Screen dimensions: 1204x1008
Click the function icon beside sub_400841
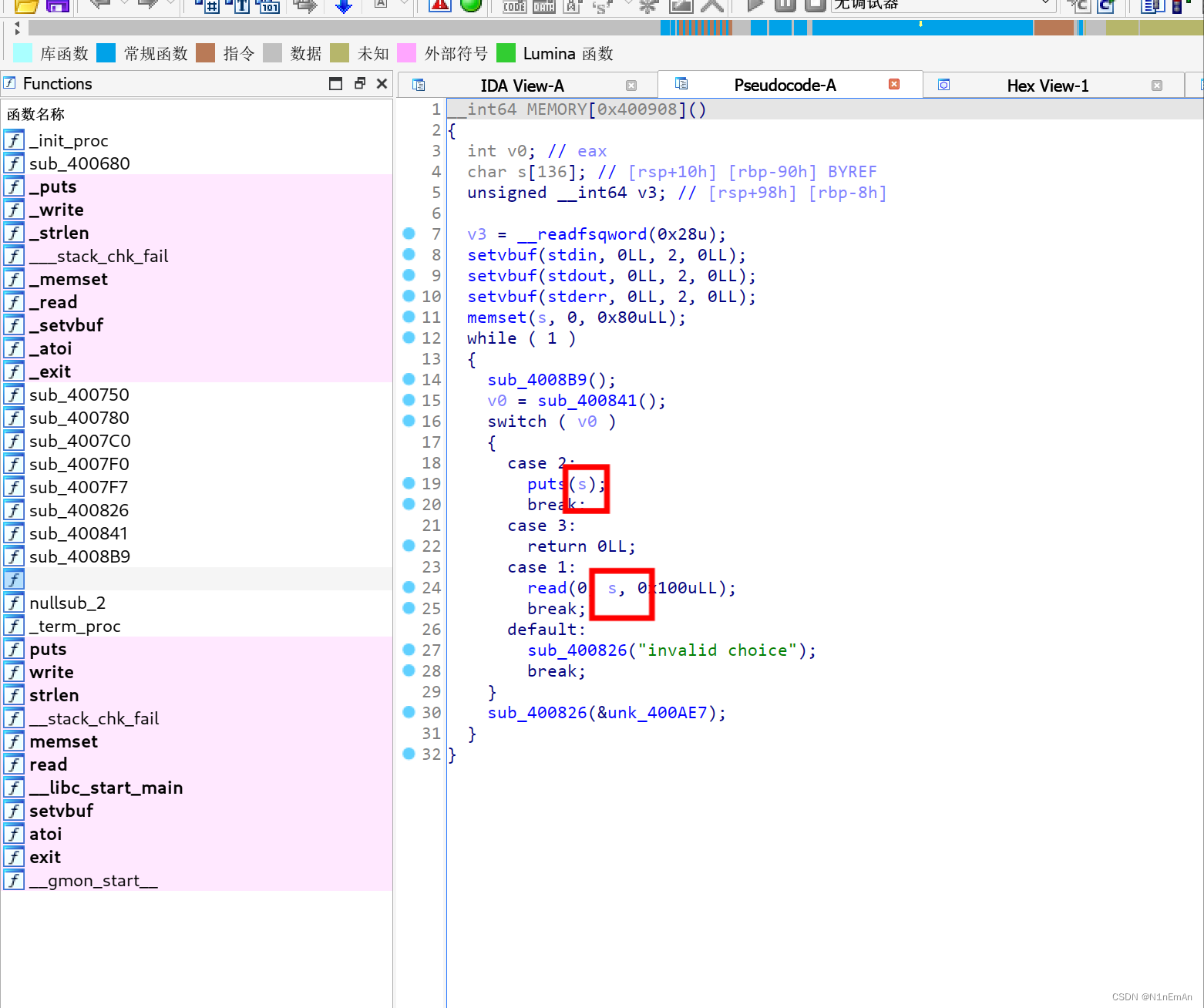(14, 533)
